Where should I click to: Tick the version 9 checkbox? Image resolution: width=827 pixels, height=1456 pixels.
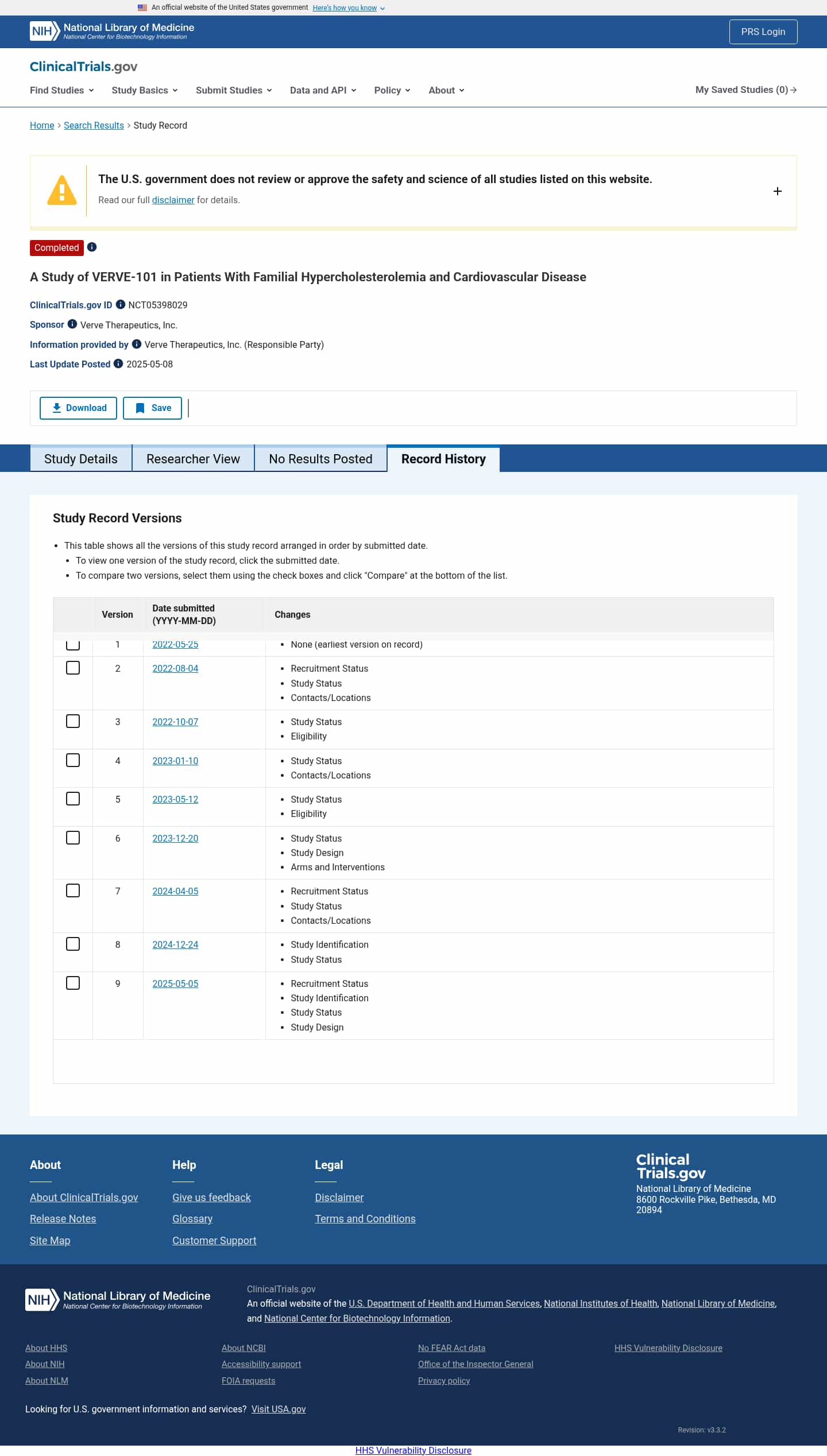point(73,983)
